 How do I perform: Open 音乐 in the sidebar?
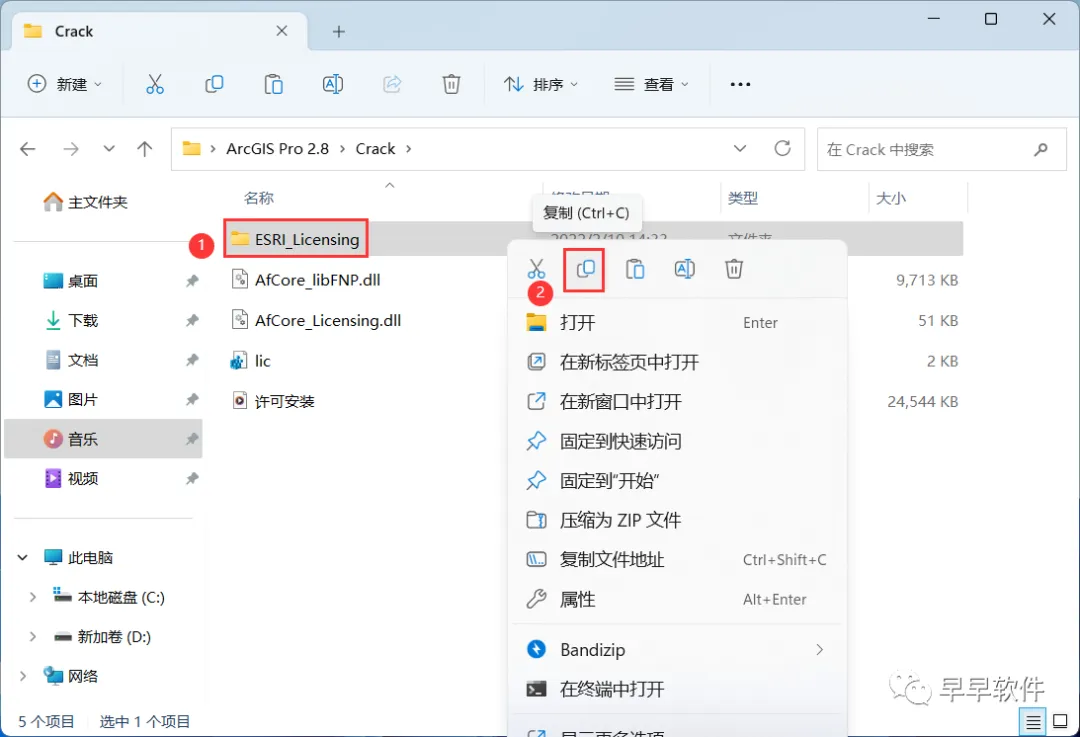coord(103,439)
